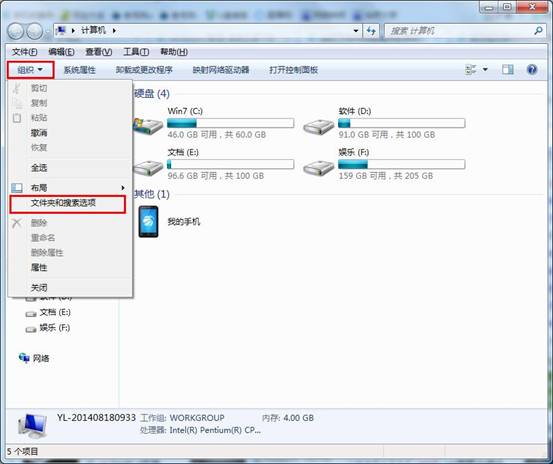Click the 我的手机 label

pos(184,222)
